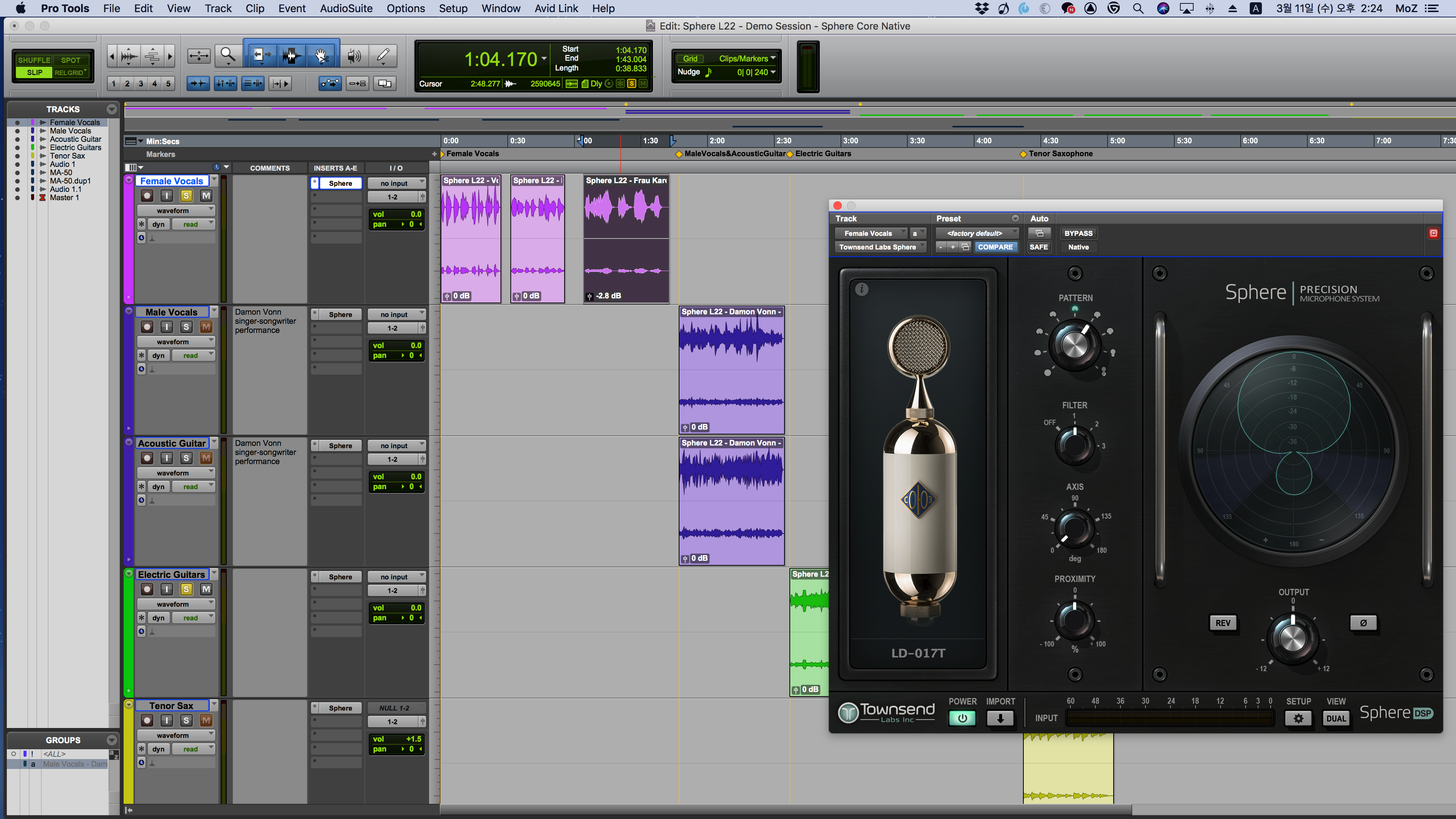Screen dimensions: 1456x819
Task: Click the automation enable icon in Auto section
Action: [1039, 234]
